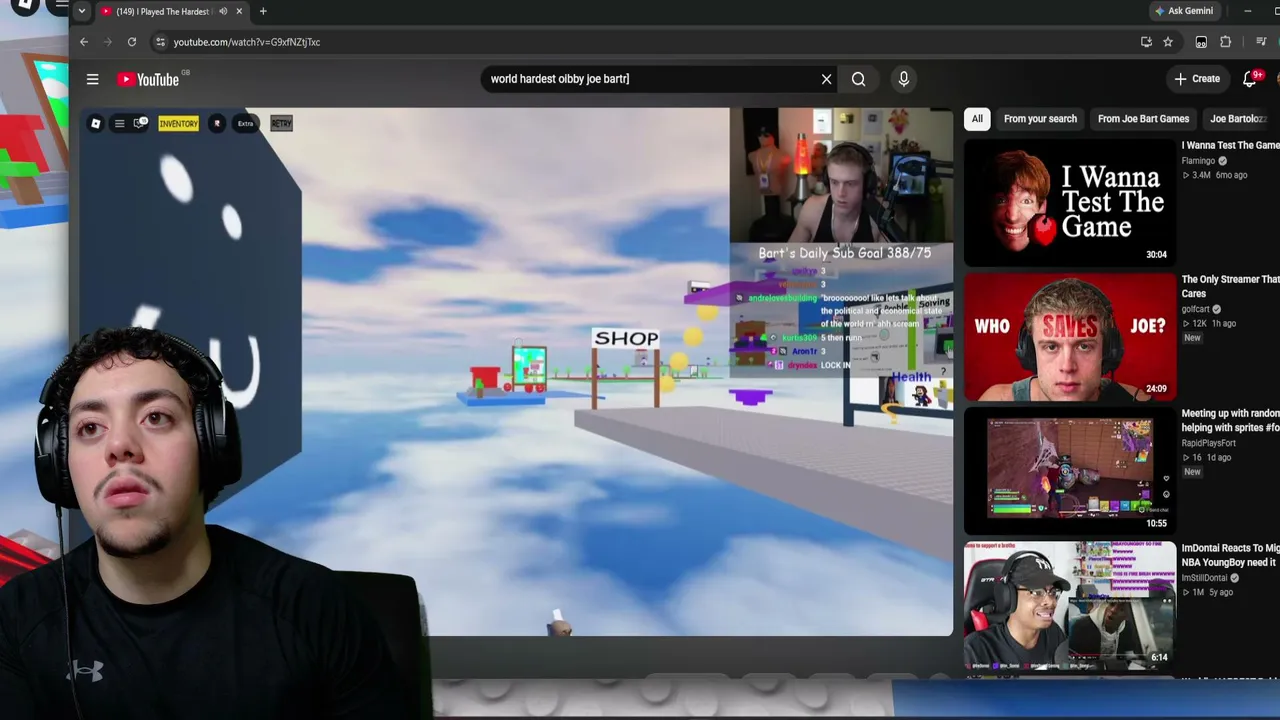
Task: Expand the browser tab search dropdown
Action: pyautogui.click(x=82, y=11)
